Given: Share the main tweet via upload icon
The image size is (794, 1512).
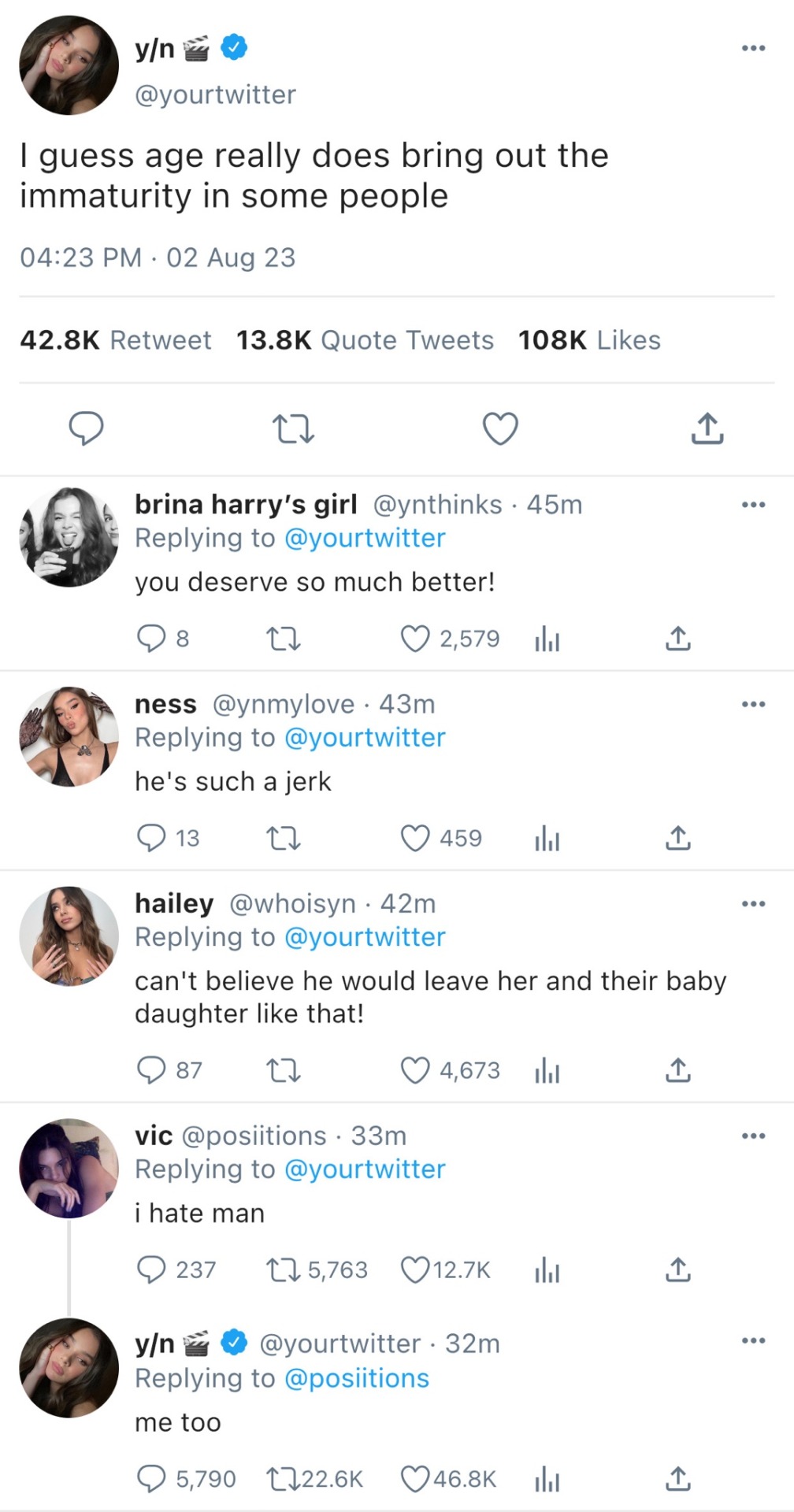Looking at the screenshot, I should tap(707, 429).
